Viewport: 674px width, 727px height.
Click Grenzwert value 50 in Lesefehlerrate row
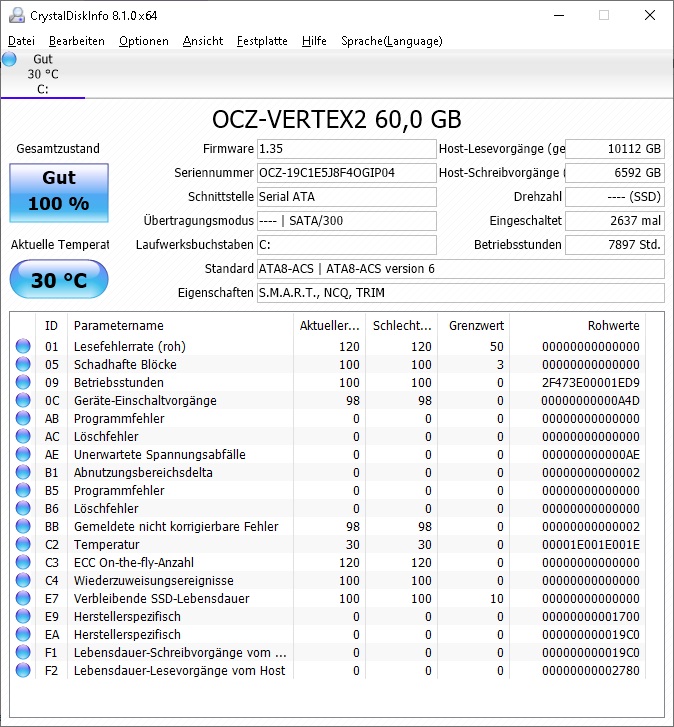pos(496,346)
